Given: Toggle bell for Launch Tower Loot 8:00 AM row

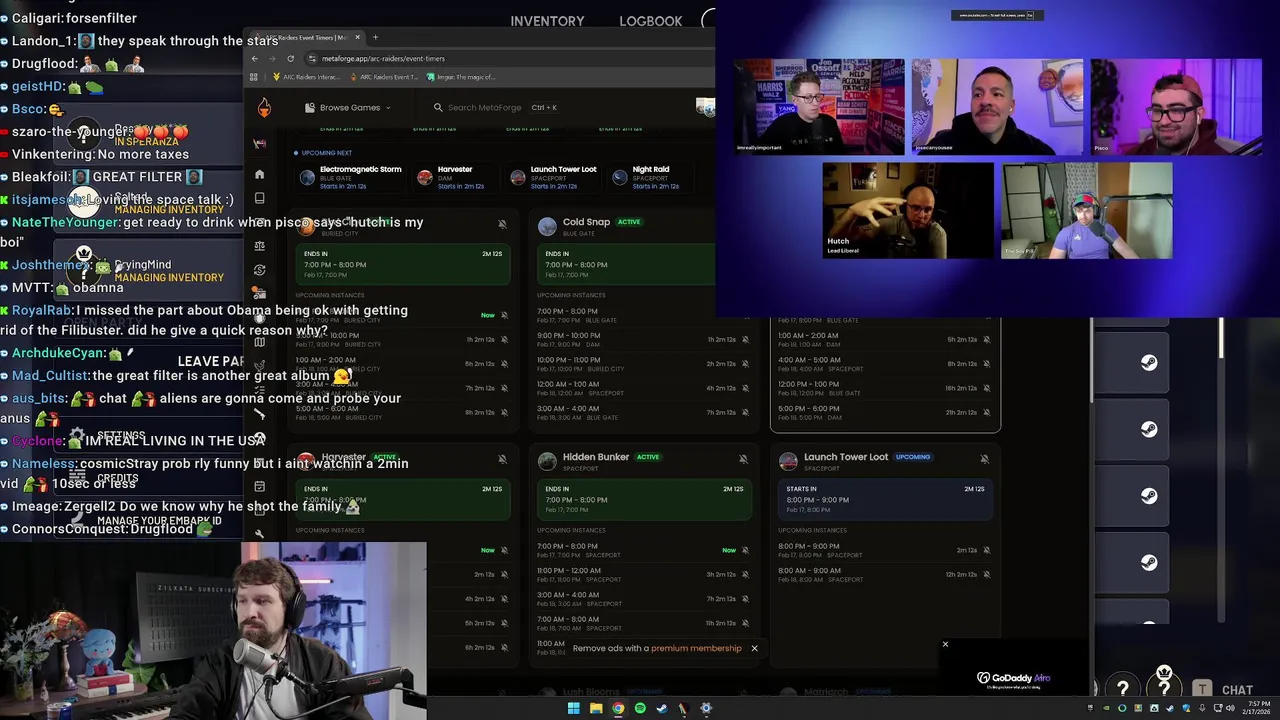Looking at the screenshot, I should tap(986, 575).
